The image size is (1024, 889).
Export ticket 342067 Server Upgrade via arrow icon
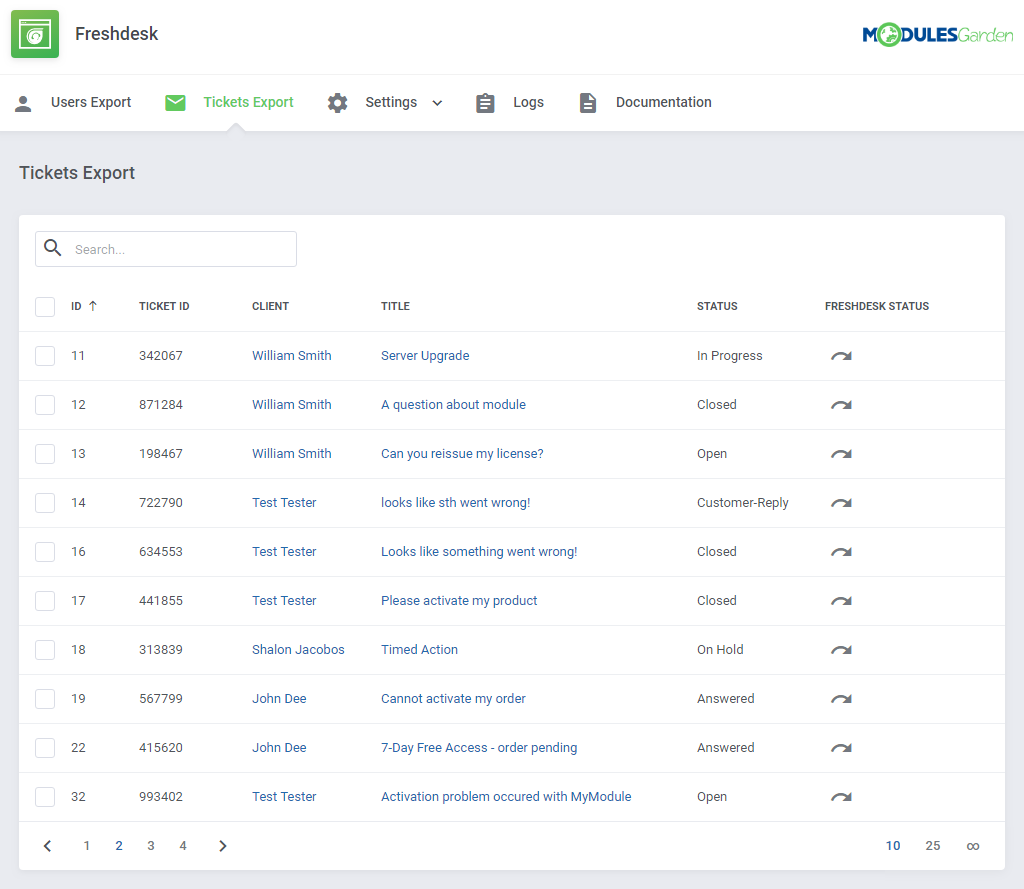click(841, 356)
